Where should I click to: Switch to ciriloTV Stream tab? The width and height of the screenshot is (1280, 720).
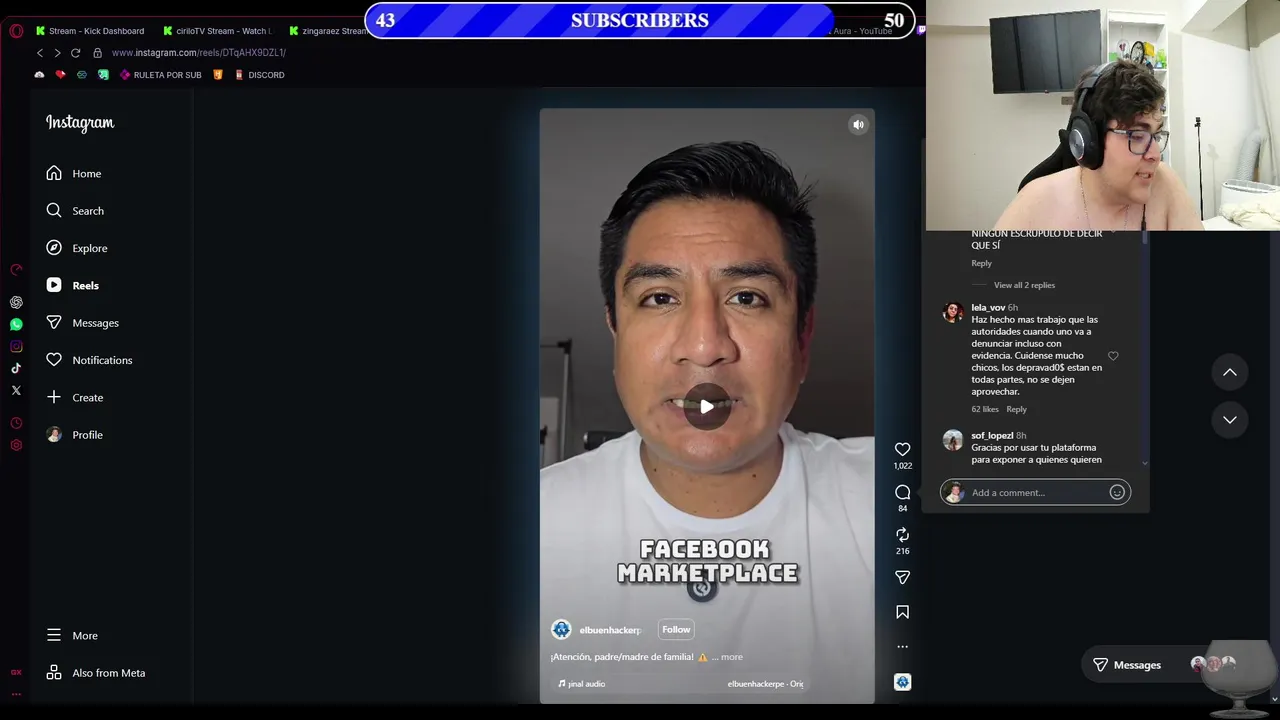[x=217, y=31]
